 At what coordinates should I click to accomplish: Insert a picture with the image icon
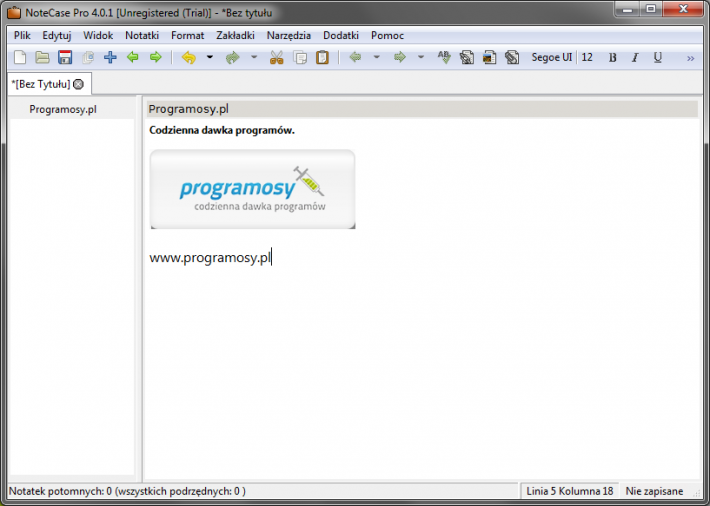489,58
